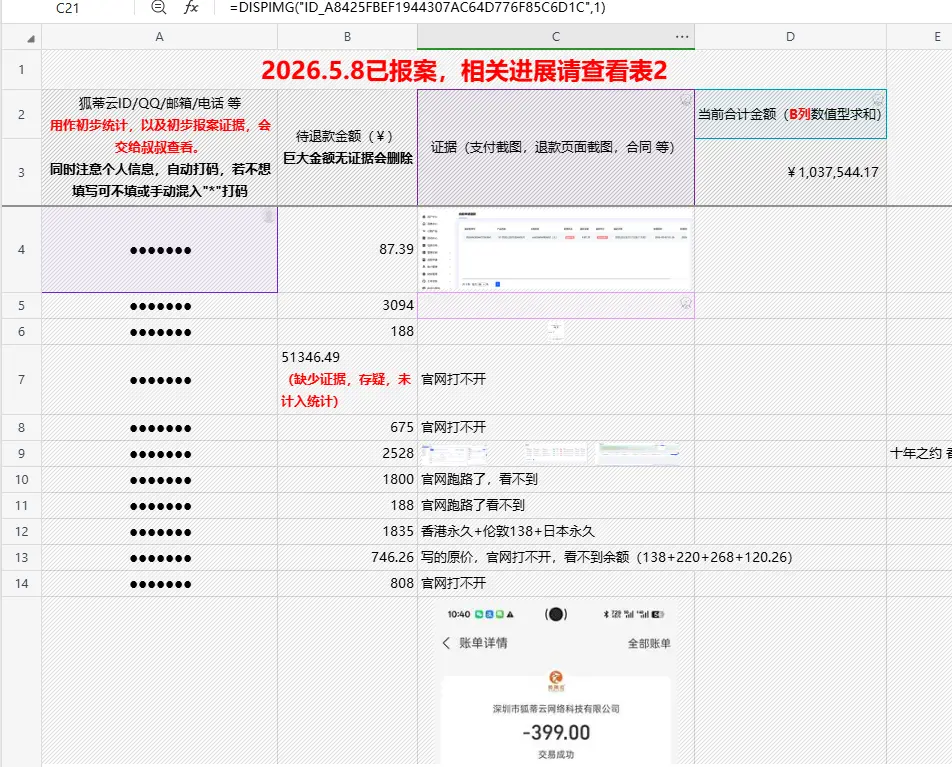The image size is (952, 767).
Task: Click the amount 3094 cell
Action: [347, 305]
